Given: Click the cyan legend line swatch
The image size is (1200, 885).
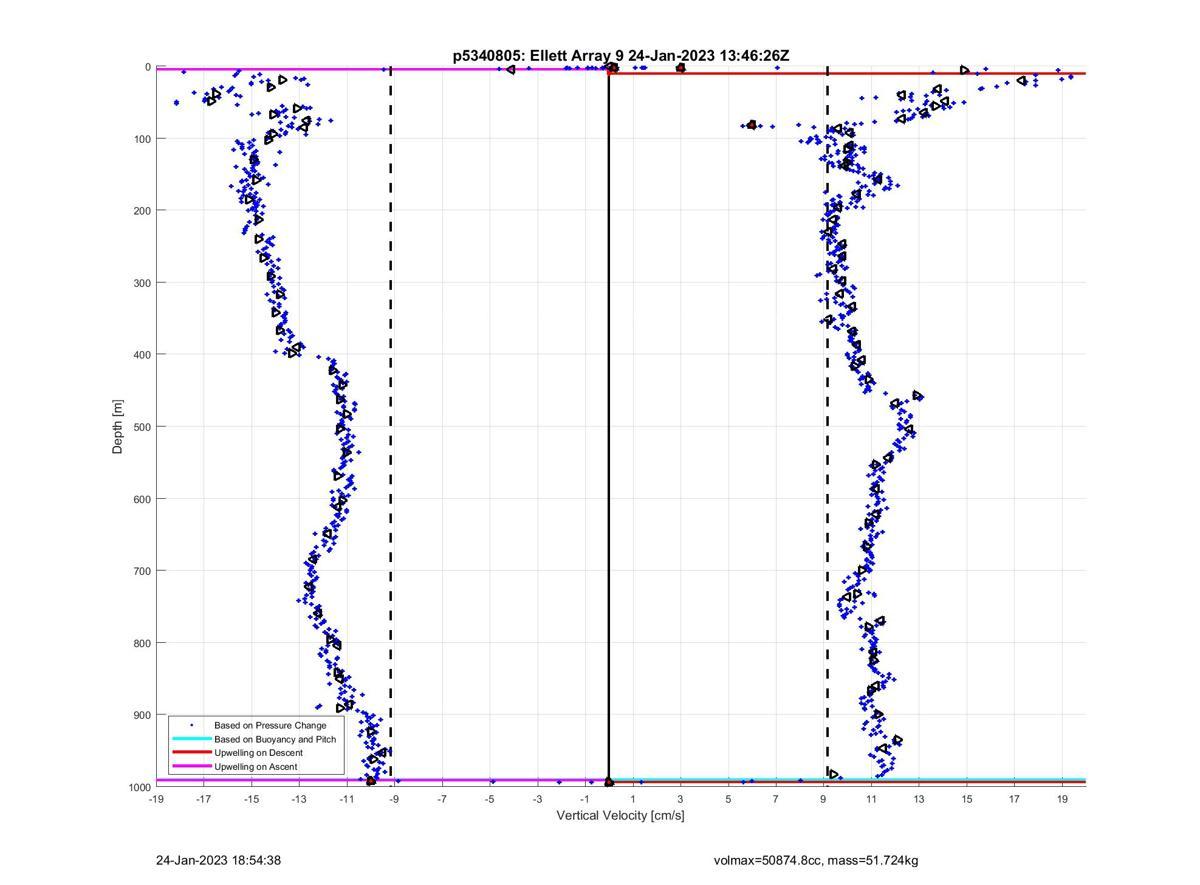Looking at the screenshot, I should click(191, 739).
